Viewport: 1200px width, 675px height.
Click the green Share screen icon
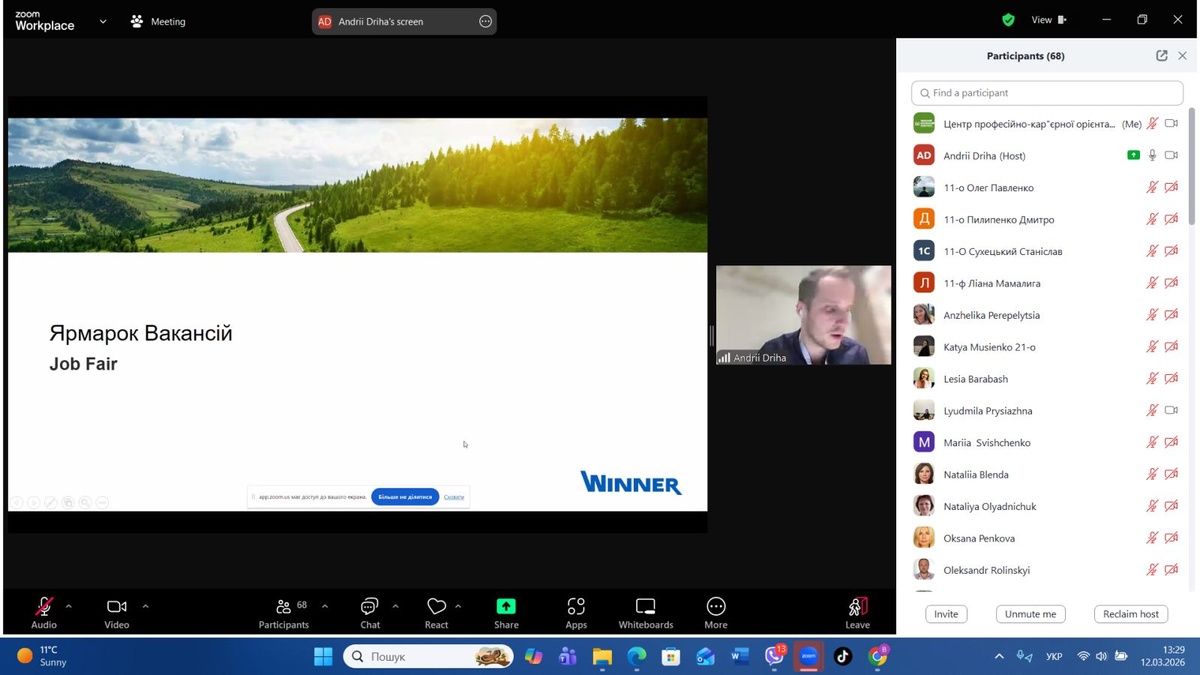point(506,607)
